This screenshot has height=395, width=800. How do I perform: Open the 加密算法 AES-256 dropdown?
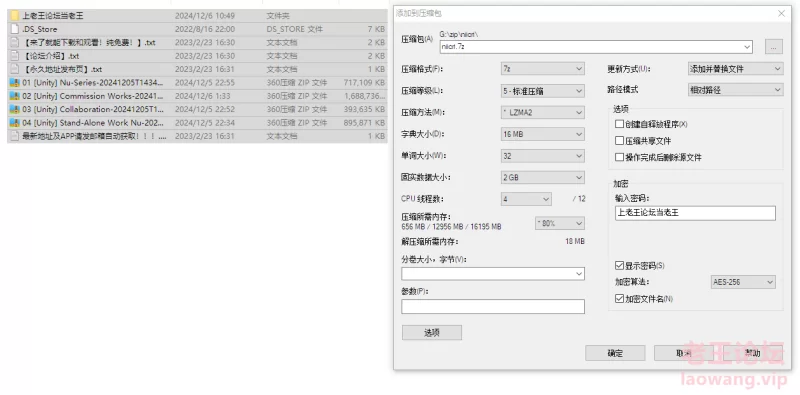pyautogui.click(x=743, y=282)
